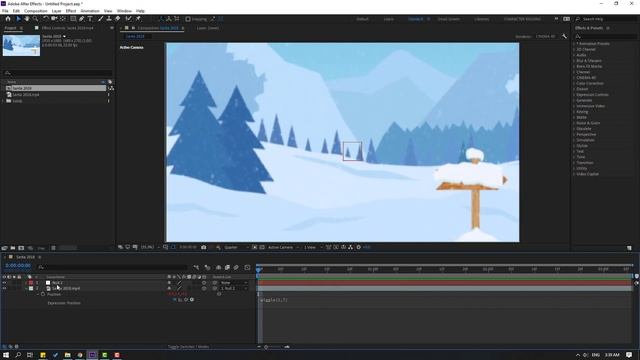This screenshot has width=640, height=360.
Task: Open the 1 View layout dropdown
Action: point(312,247)
